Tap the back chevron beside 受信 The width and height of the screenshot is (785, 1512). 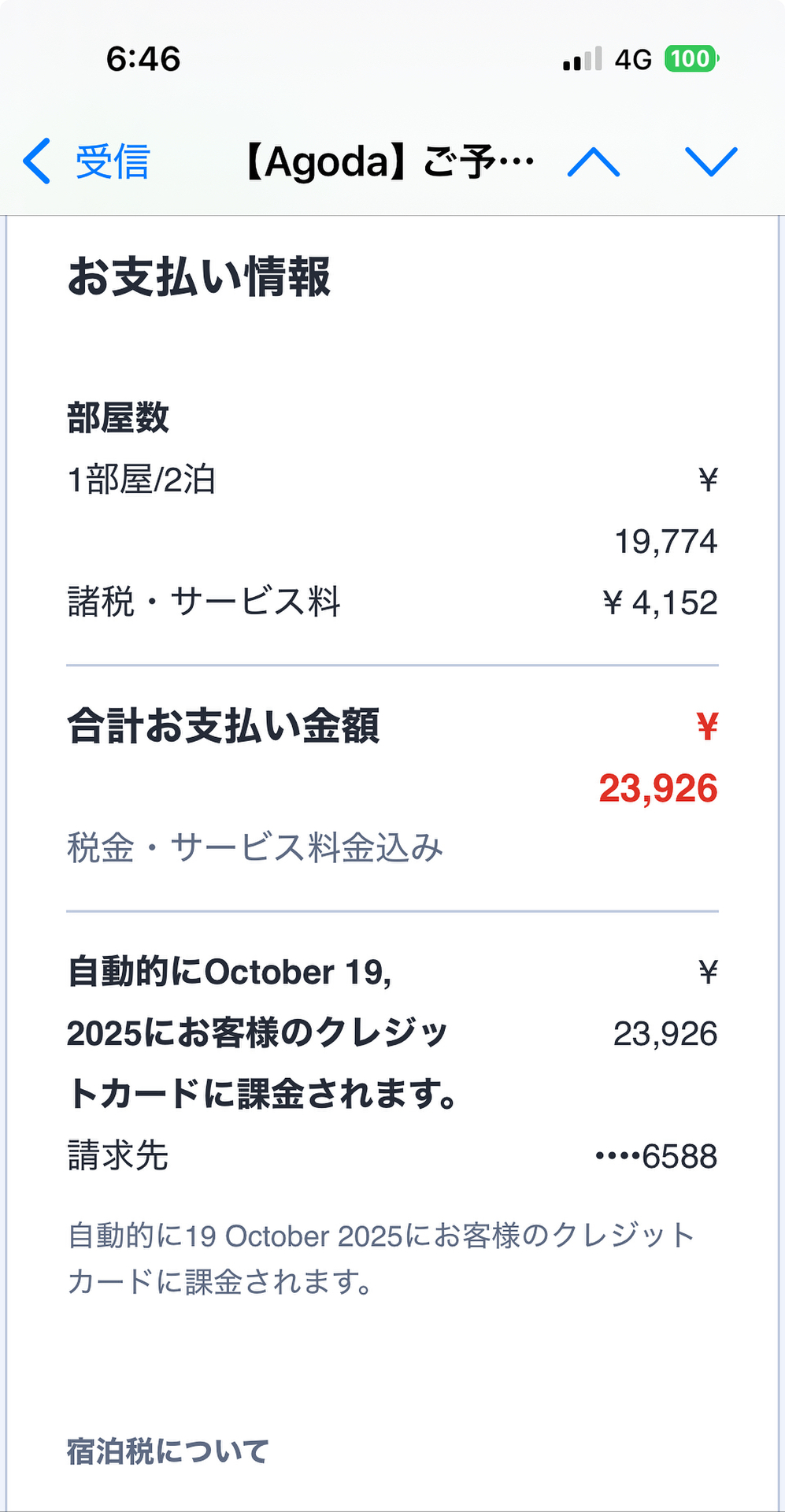pyautogui.click(x=37, y=161)
